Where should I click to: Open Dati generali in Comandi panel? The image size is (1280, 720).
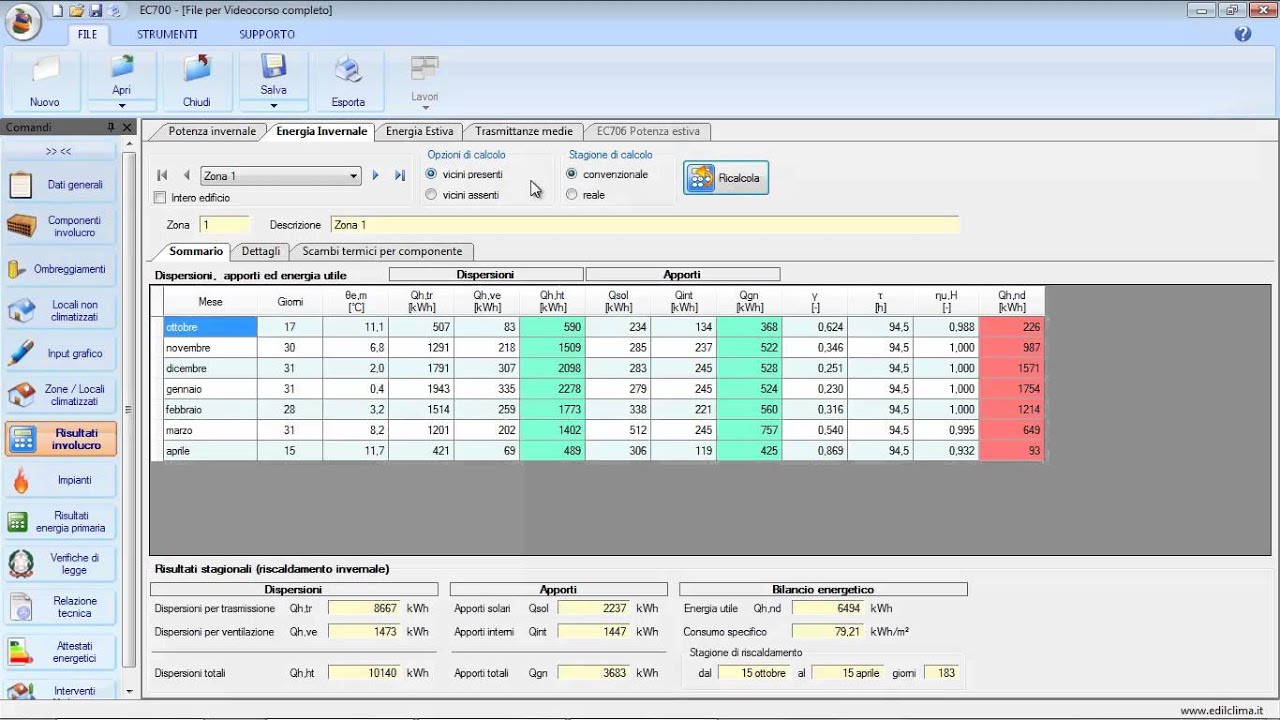pyautogui.click(x=61, y=185)
